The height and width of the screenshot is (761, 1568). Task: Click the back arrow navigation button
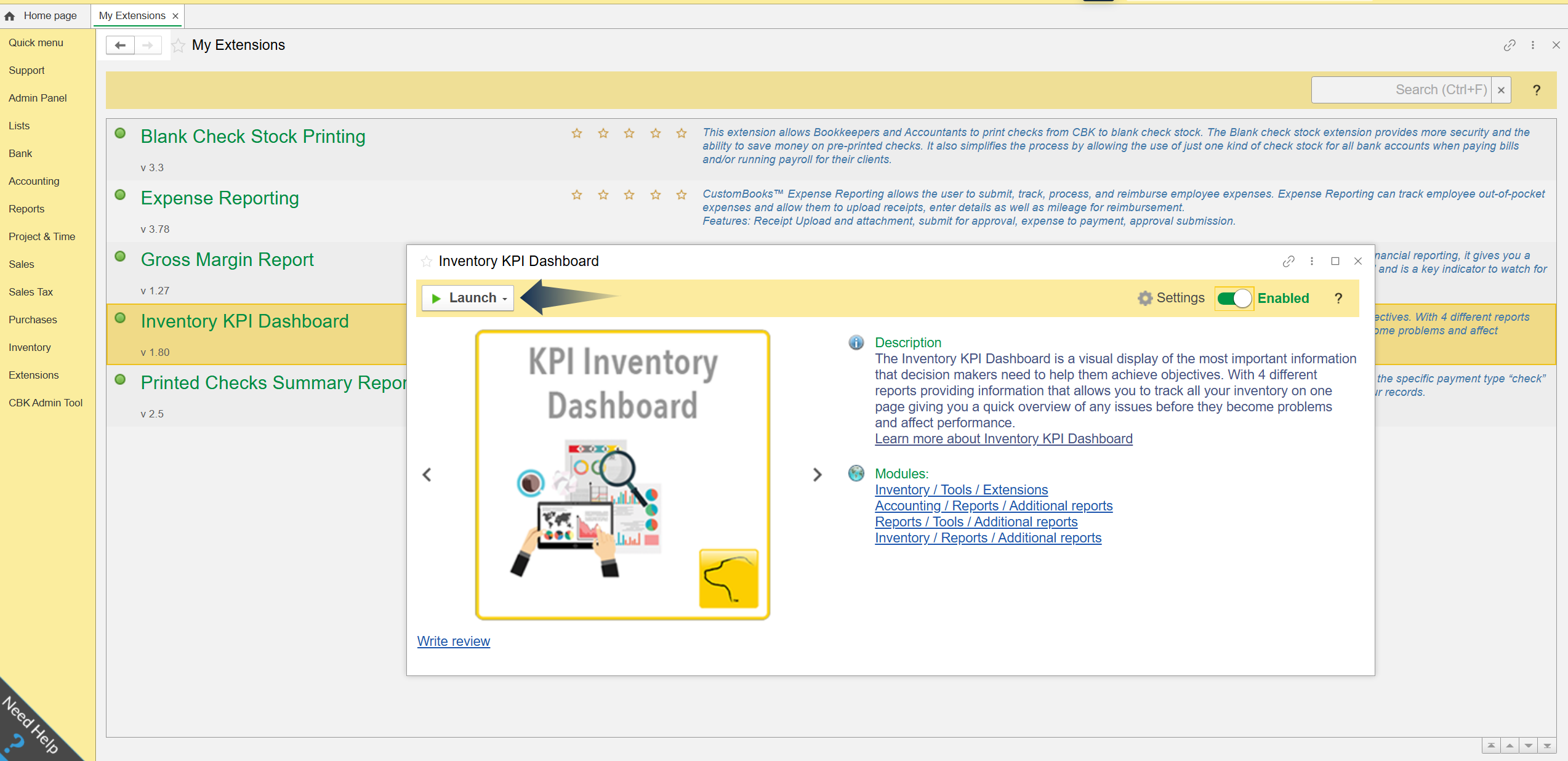tap(120, 45)
